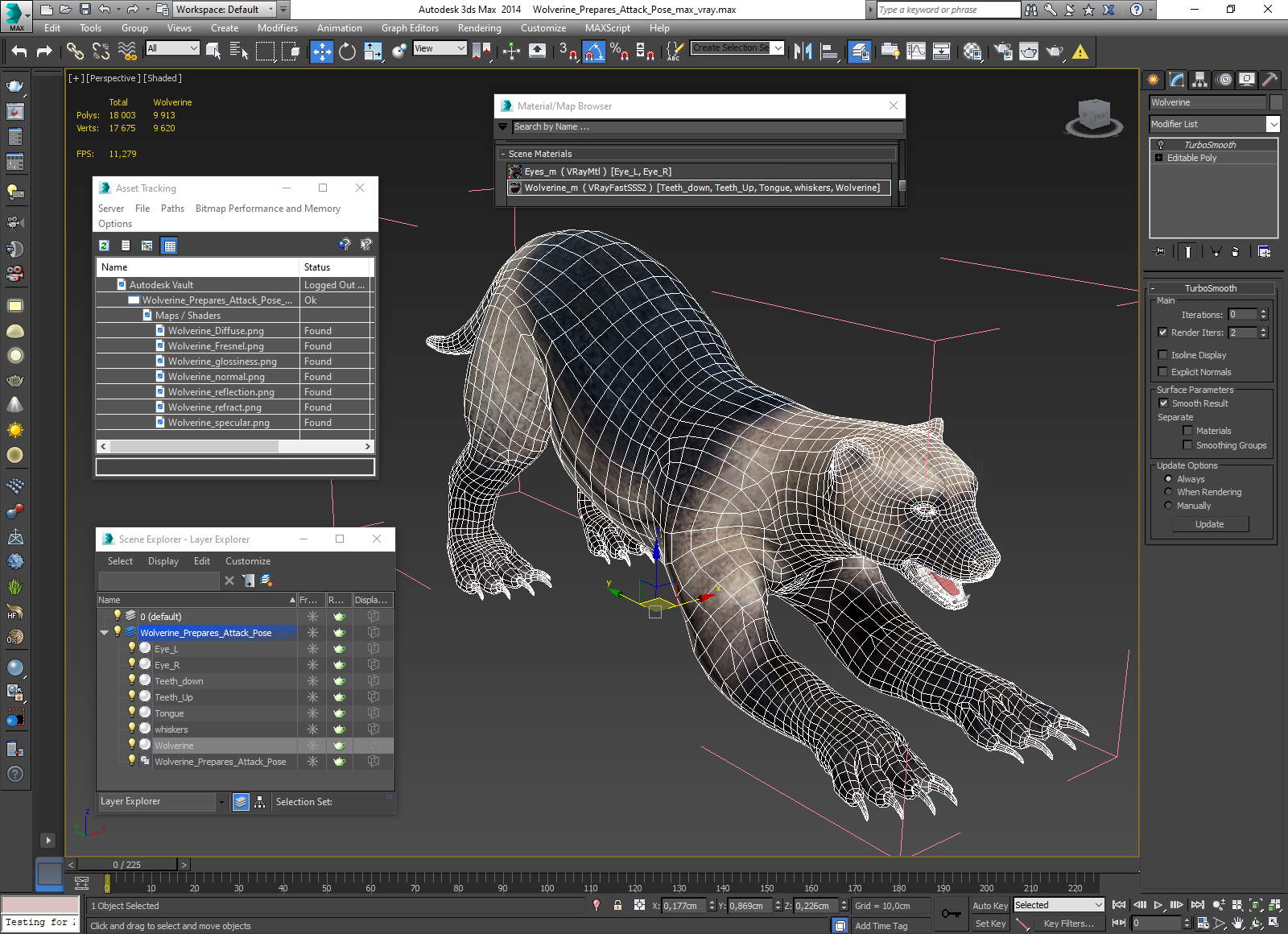Clear the Layer Explorer search filter X
This screenshot has height=934, width=1288.
tap(229, 581)
